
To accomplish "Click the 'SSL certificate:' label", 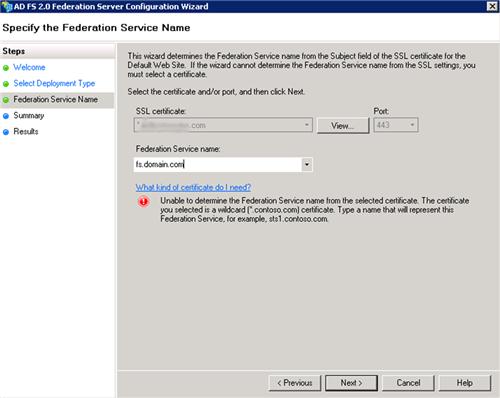I will tap(161, 111).
